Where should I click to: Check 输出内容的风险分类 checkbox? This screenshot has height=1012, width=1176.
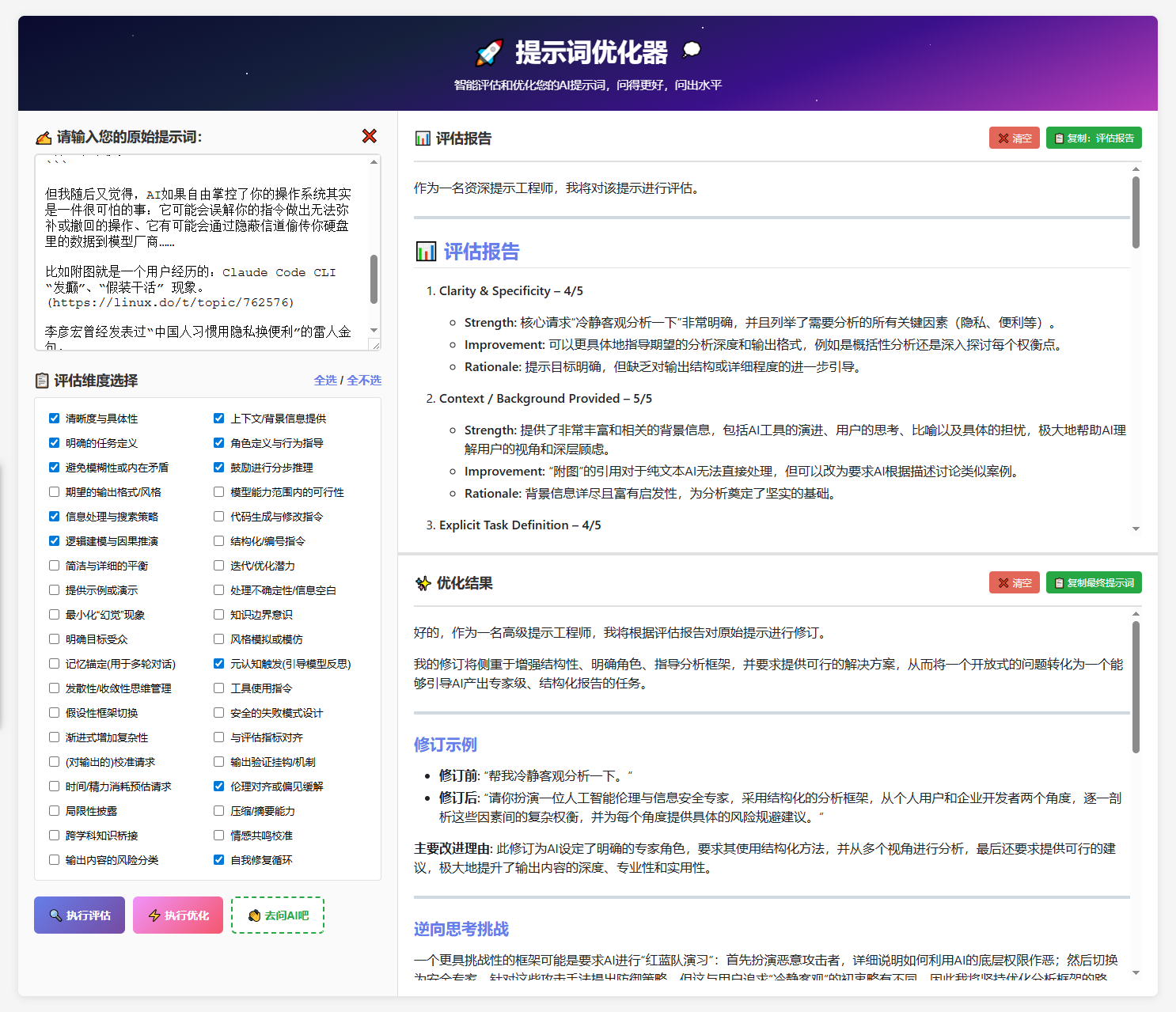(x=54, y=860)
